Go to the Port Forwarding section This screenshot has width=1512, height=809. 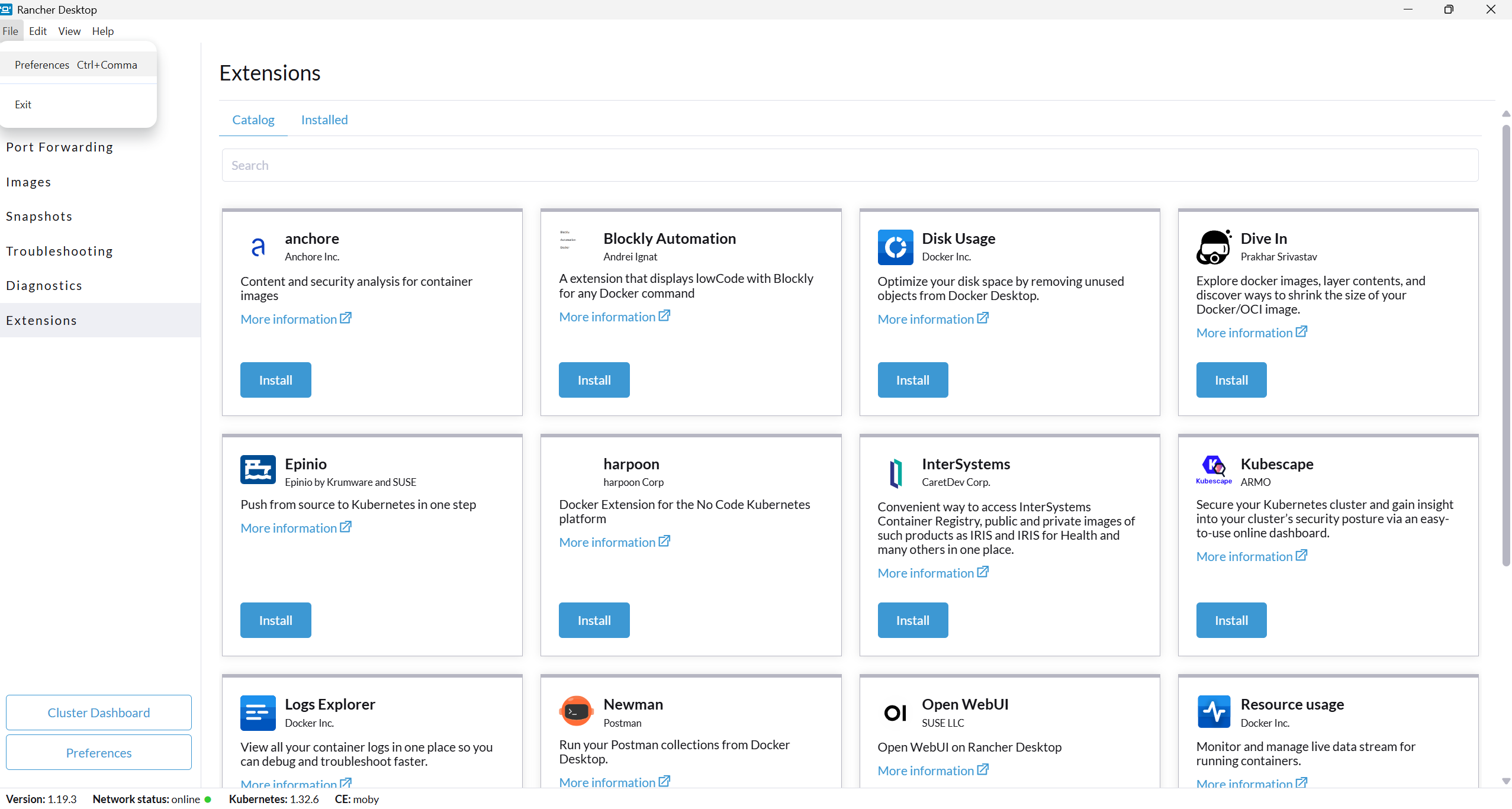point(100,147)
